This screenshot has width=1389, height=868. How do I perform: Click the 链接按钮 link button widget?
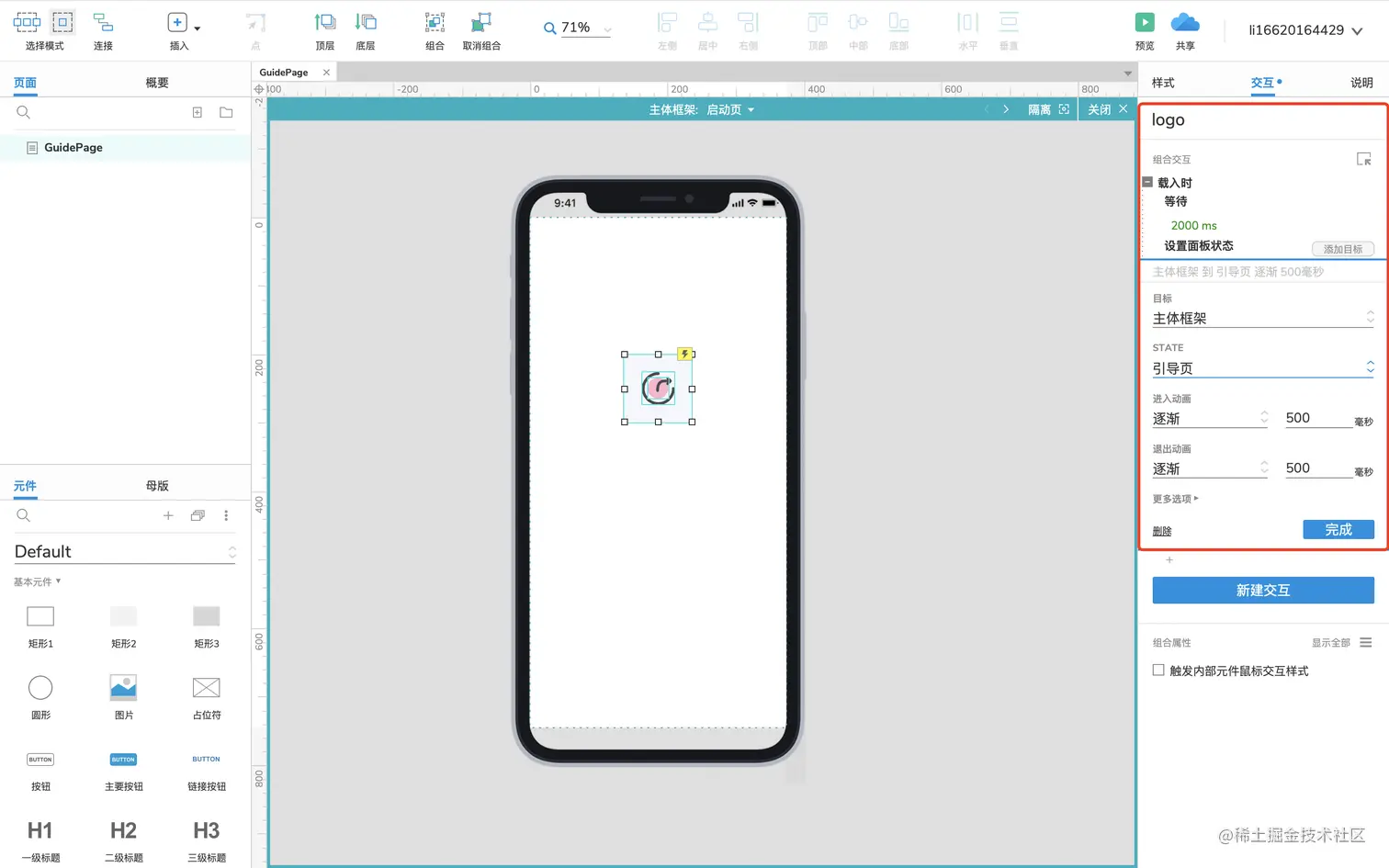pyautogui.click(x=207, y=770)
